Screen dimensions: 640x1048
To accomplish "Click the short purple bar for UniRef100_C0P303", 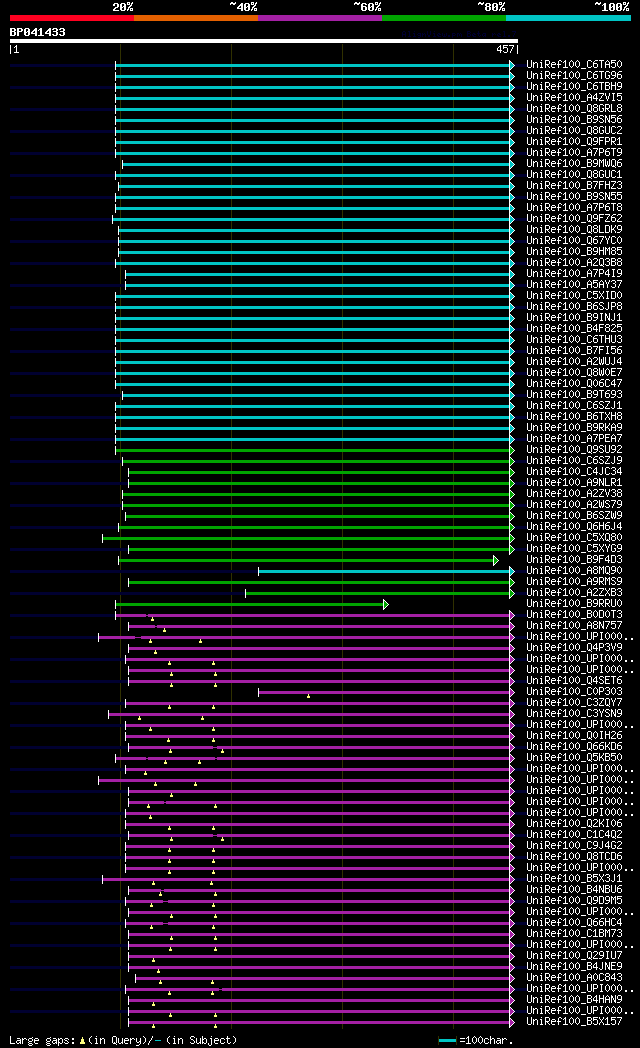I will (x=386, y=692).
